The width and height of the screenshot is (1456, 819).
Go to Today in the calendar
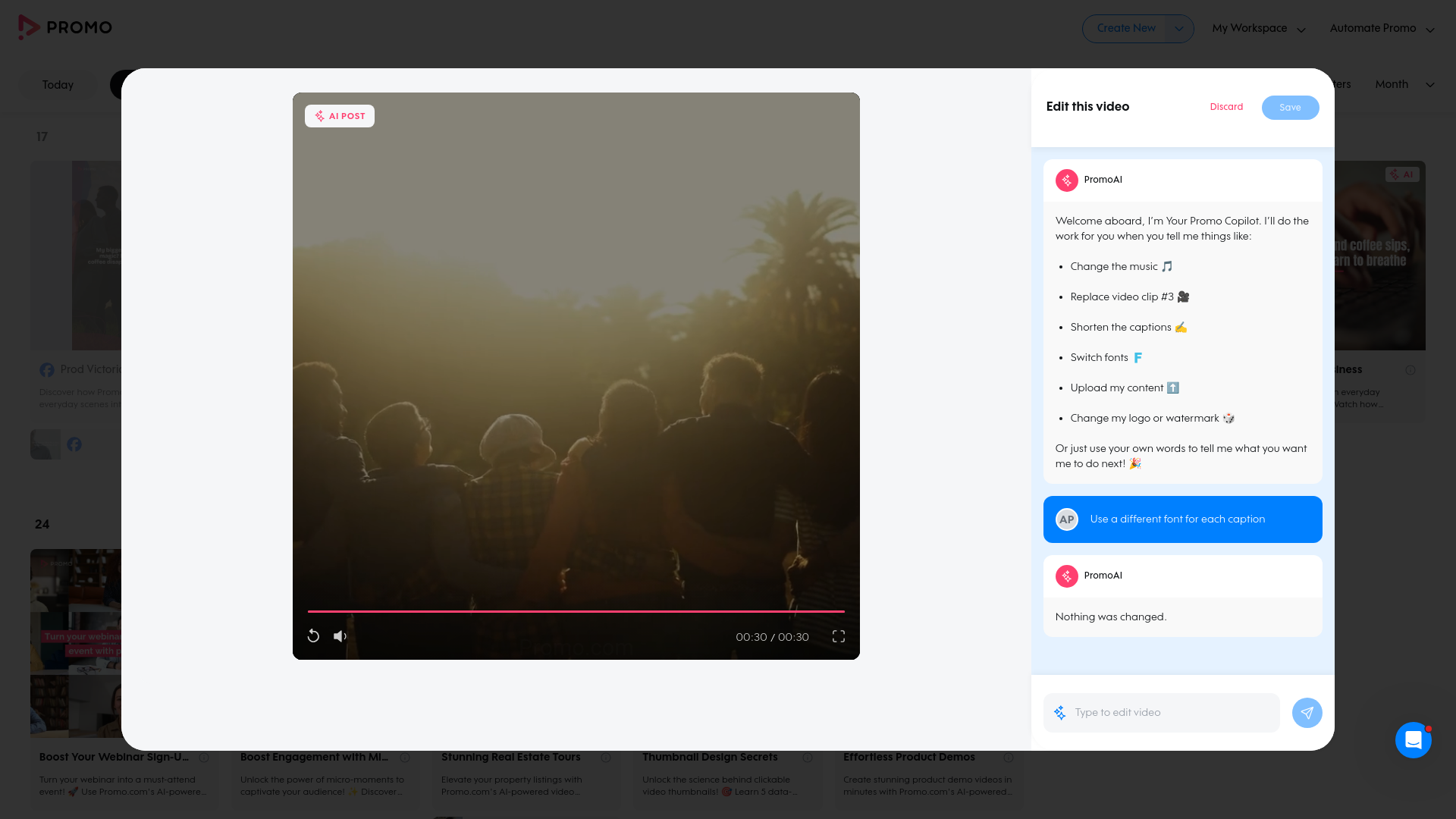click(x=58, y=85)
